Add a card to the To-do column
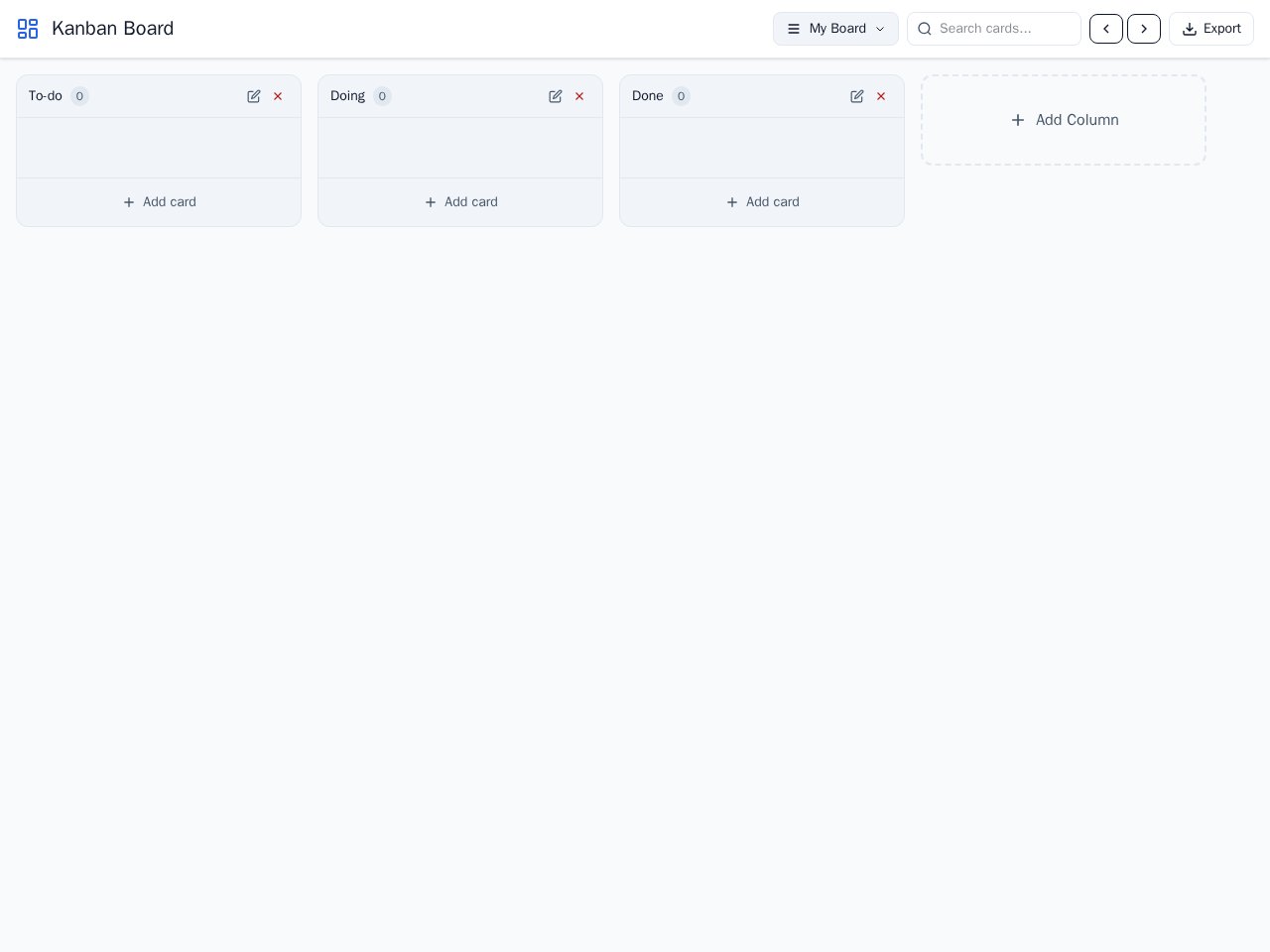 pyautogui.click(x=159, y=202)
